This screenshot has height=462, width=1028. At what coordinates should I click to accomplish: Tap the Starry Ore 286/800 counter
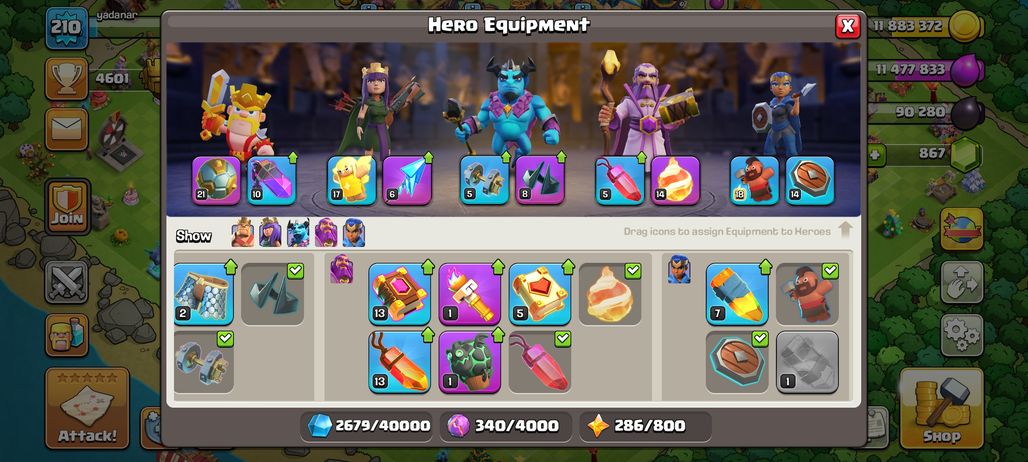[x=646, y=426]
